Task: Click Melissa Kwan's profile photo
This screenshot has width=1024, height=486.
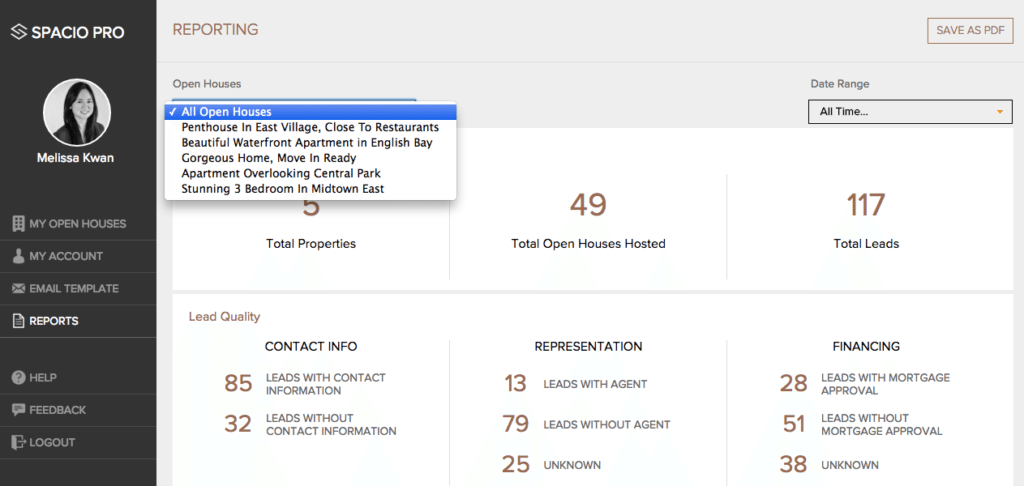Action: [77, 112]
